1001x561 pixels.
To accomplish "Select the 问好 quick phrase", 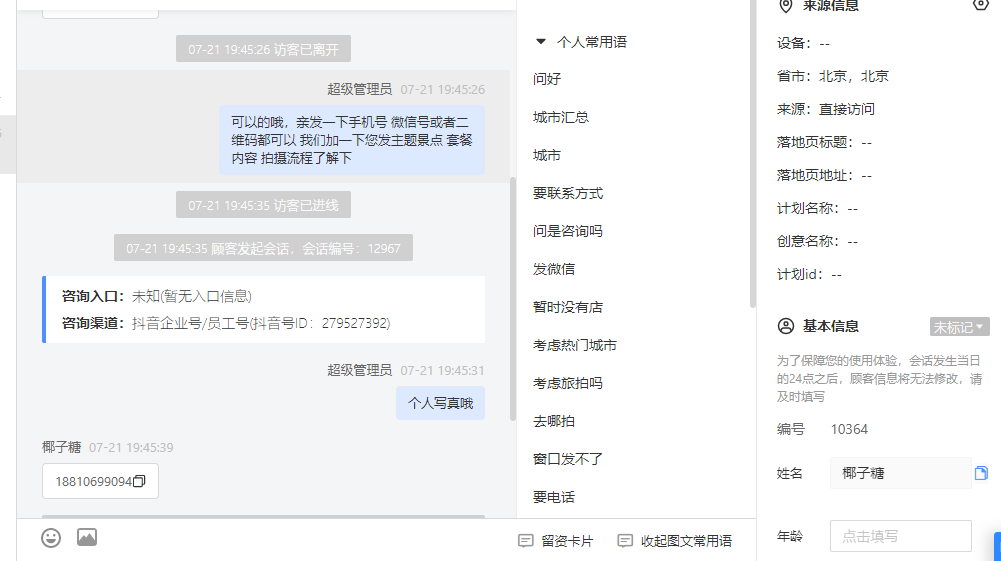I will [547, 79].
